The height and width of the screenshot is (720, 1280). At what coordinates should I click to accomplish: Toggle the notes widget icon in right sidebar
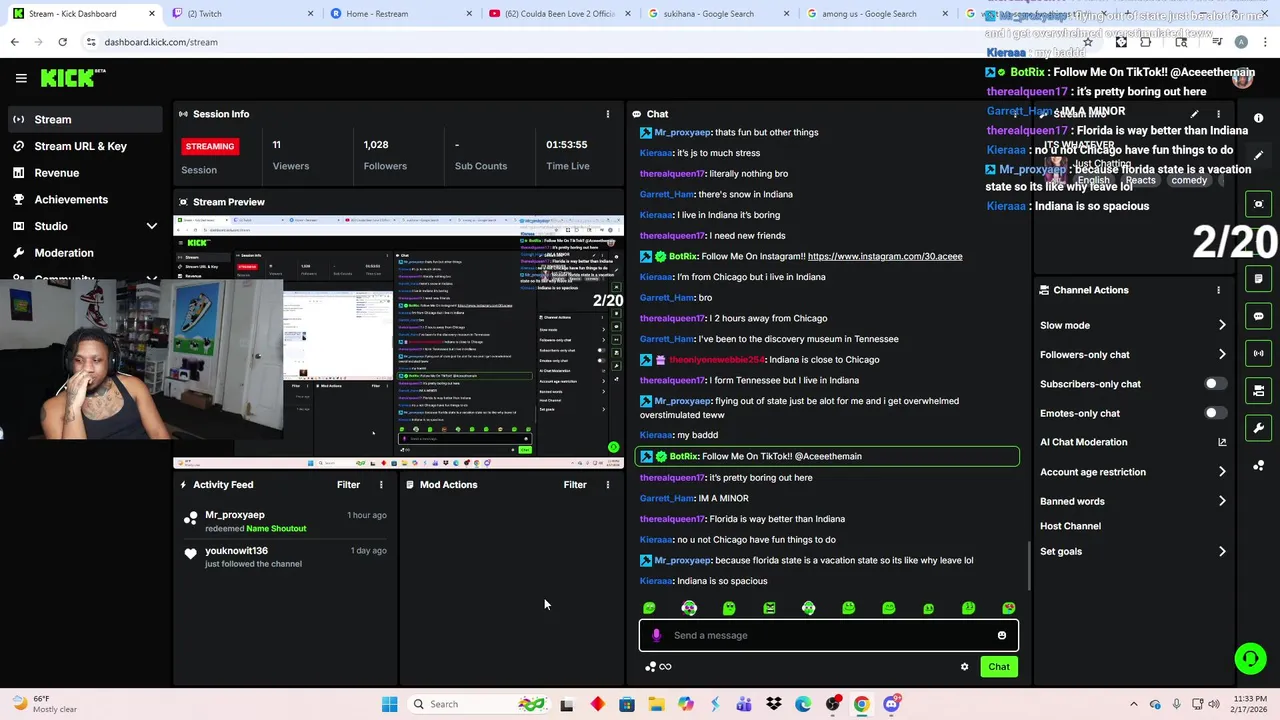[x=1259, y=279]
